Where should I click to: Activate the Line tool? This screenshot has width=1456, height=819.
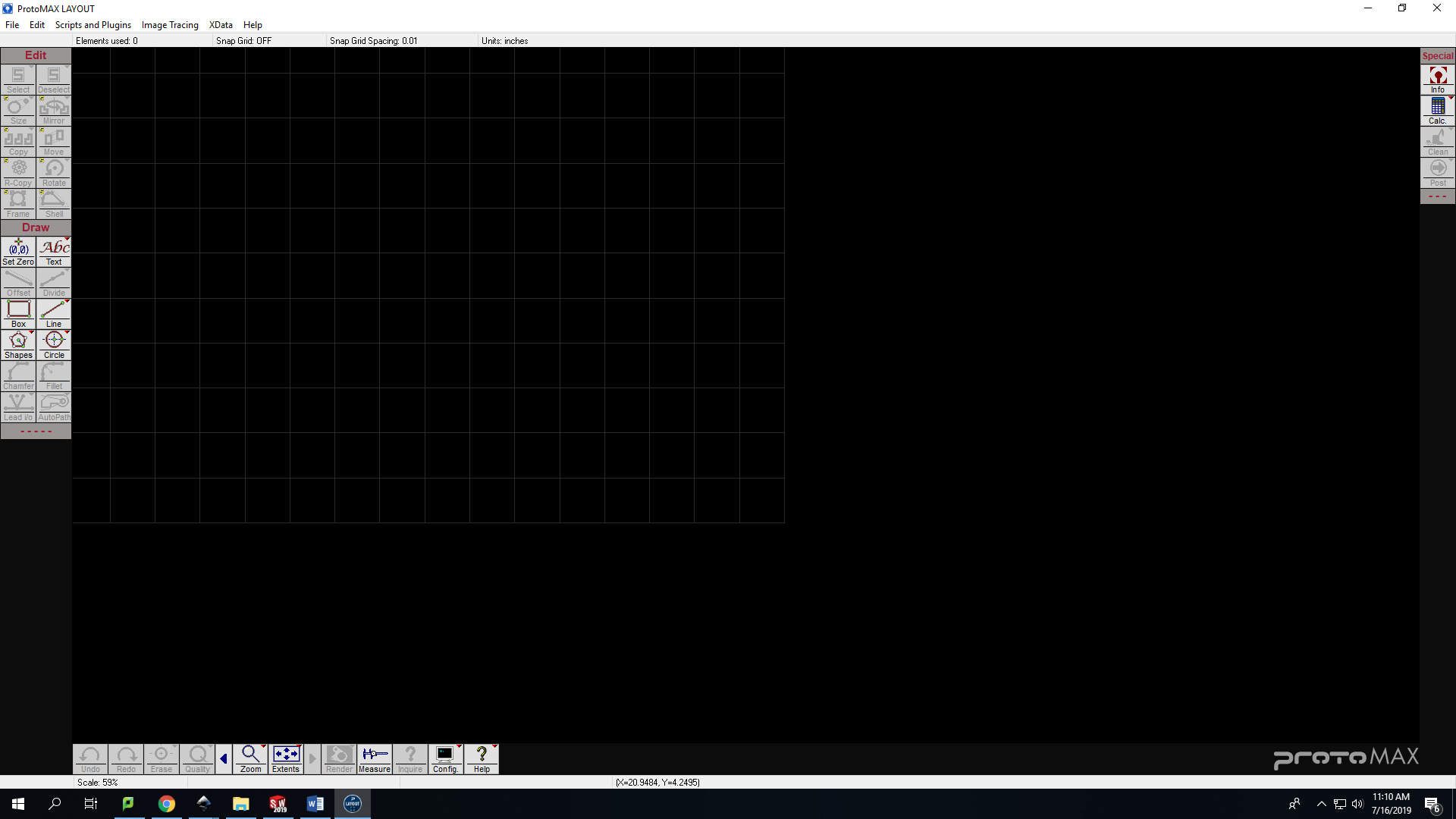click(54, 313)
